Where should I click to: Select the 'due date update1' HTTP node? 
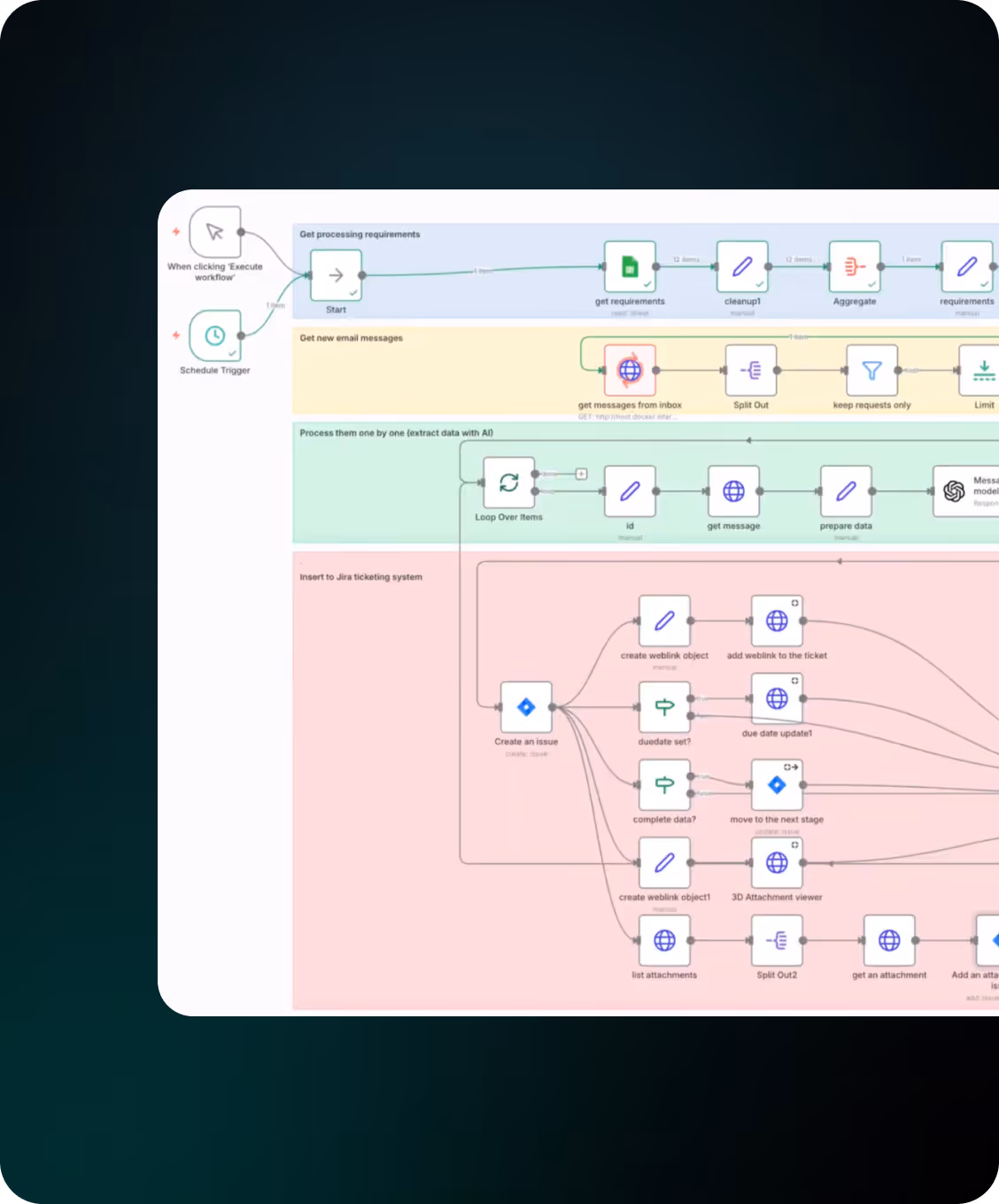[777, 698]
